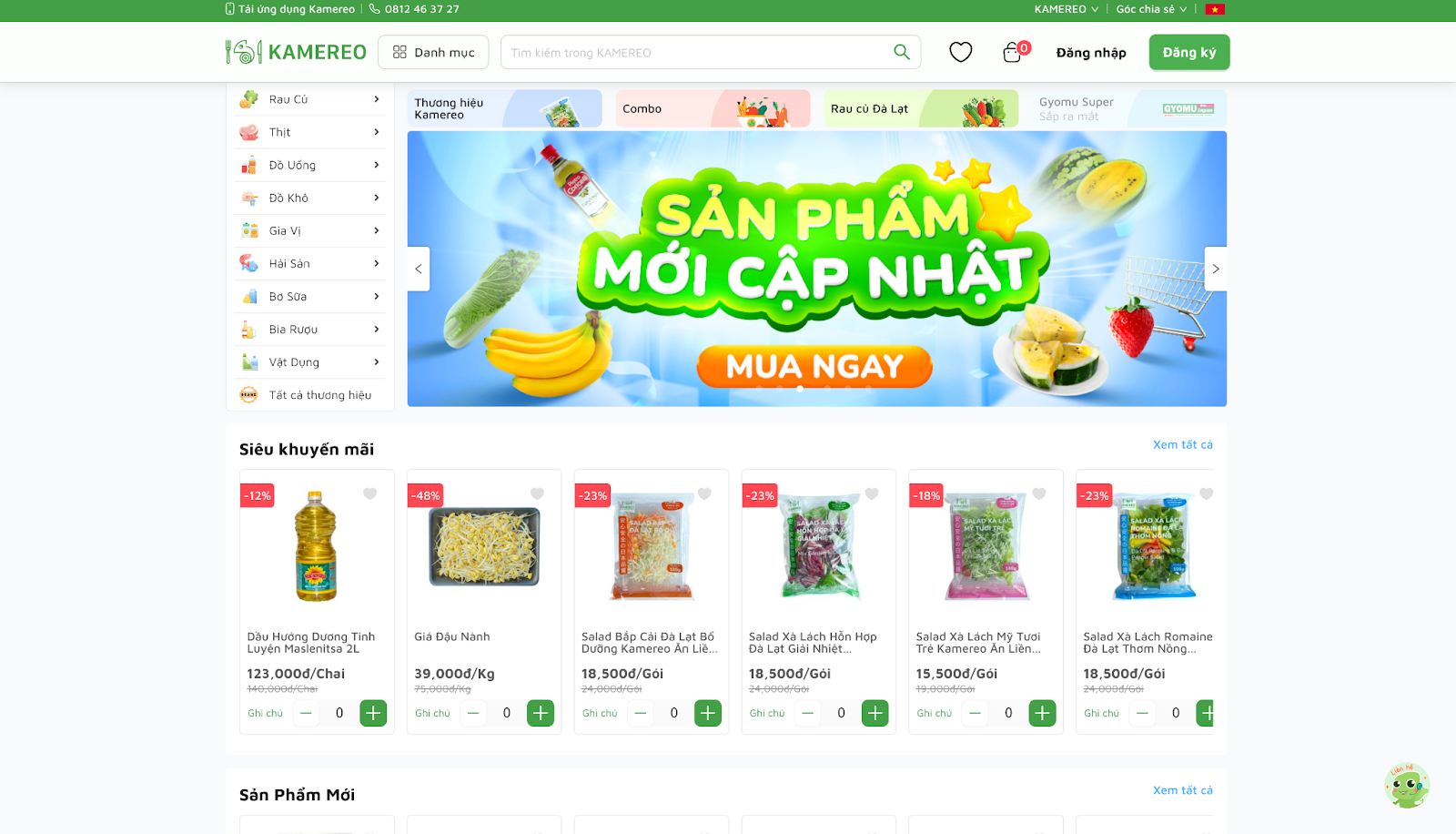
Task: Open the KAMEREO dropdown in top bar
Action: coord(1067,9)
